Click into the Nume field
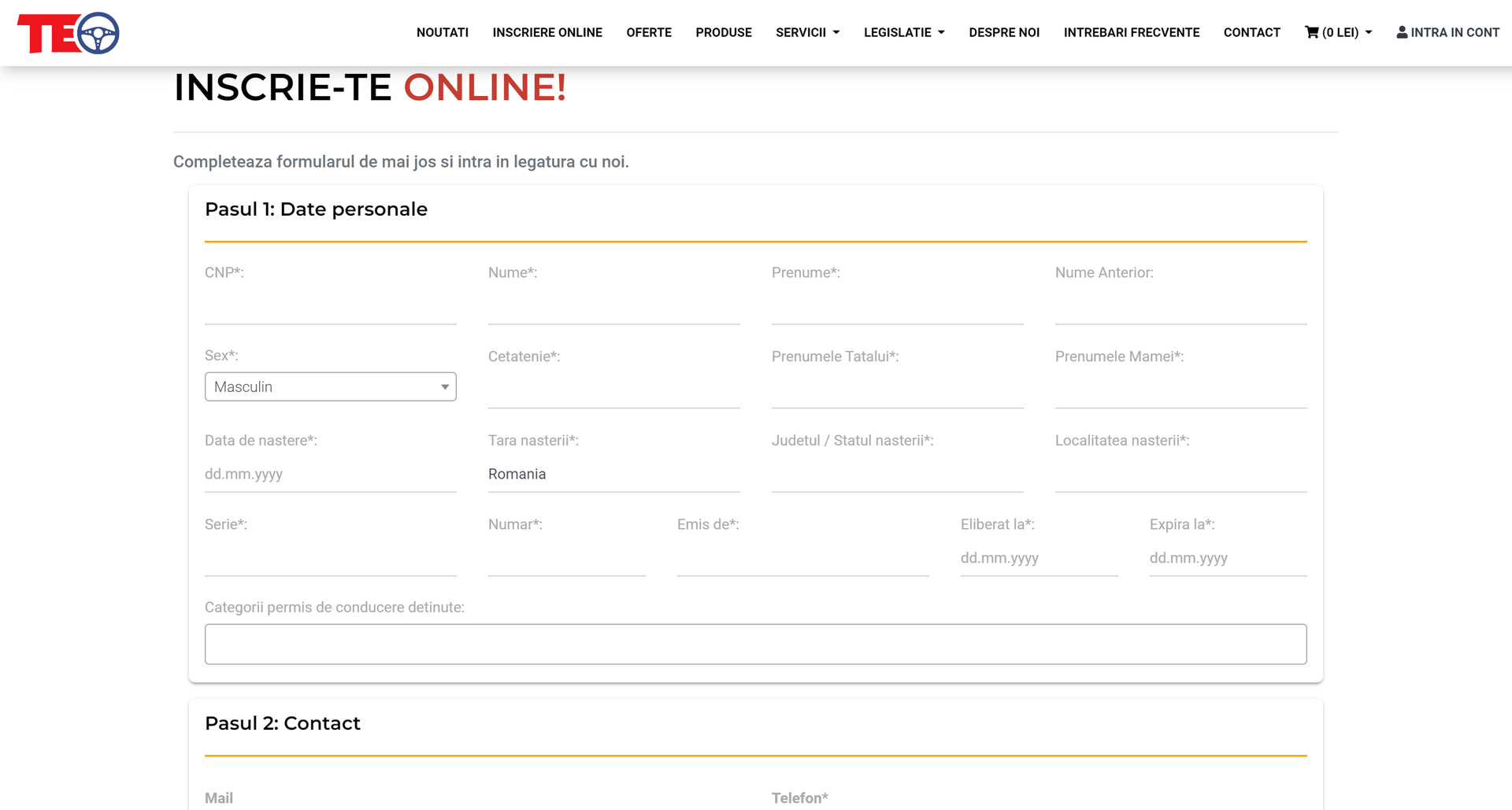Viewport: 1512px width, 810px height. point(613,308)
